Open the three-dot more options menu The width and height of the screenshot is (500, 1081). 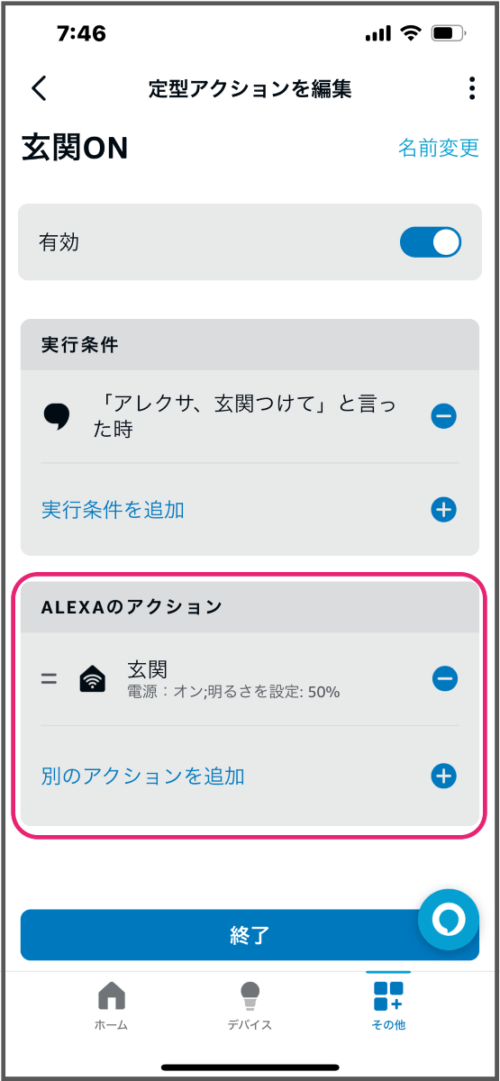pos(472,89)
